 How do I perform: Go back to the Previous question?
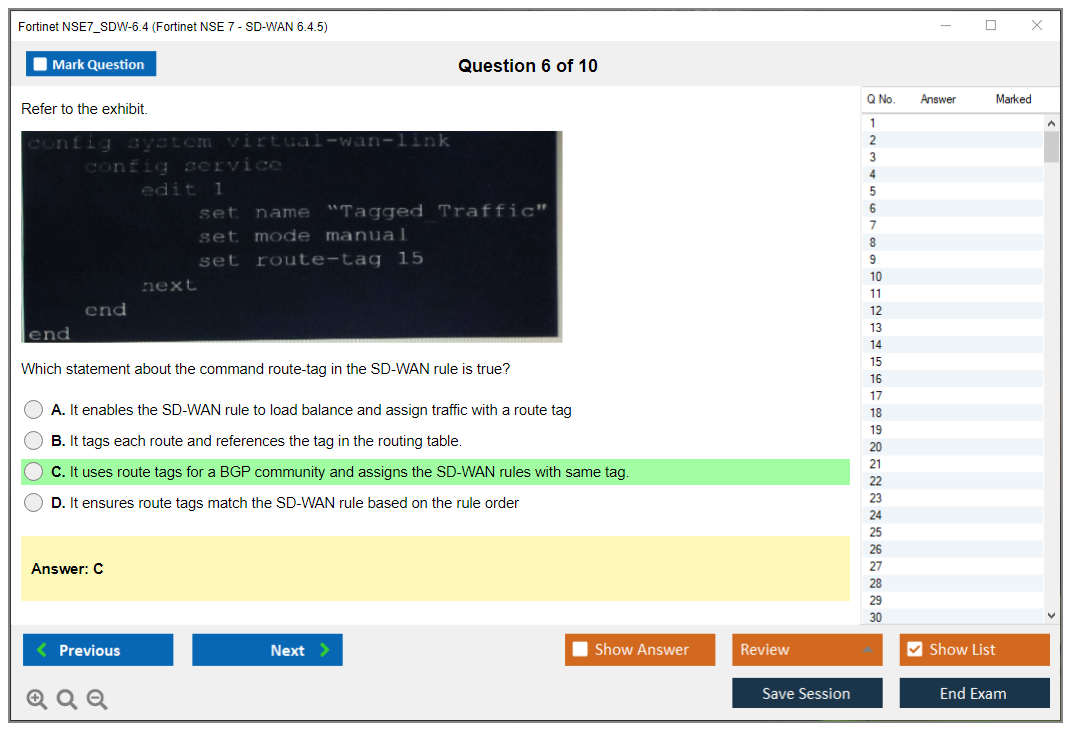[98, 650]
